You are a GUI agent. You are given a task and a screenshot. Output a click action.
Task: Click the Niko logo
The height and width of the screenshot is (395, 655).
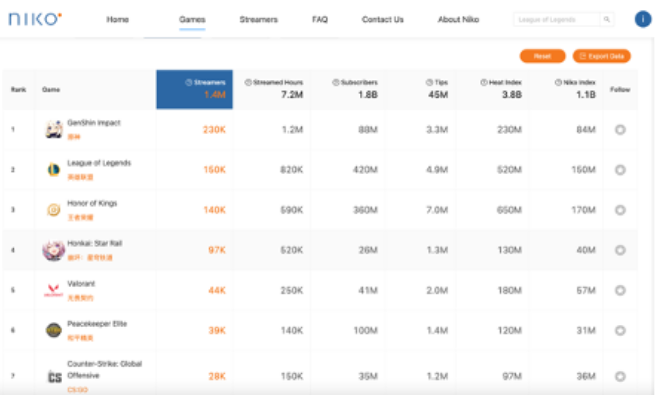pos(35,19)
